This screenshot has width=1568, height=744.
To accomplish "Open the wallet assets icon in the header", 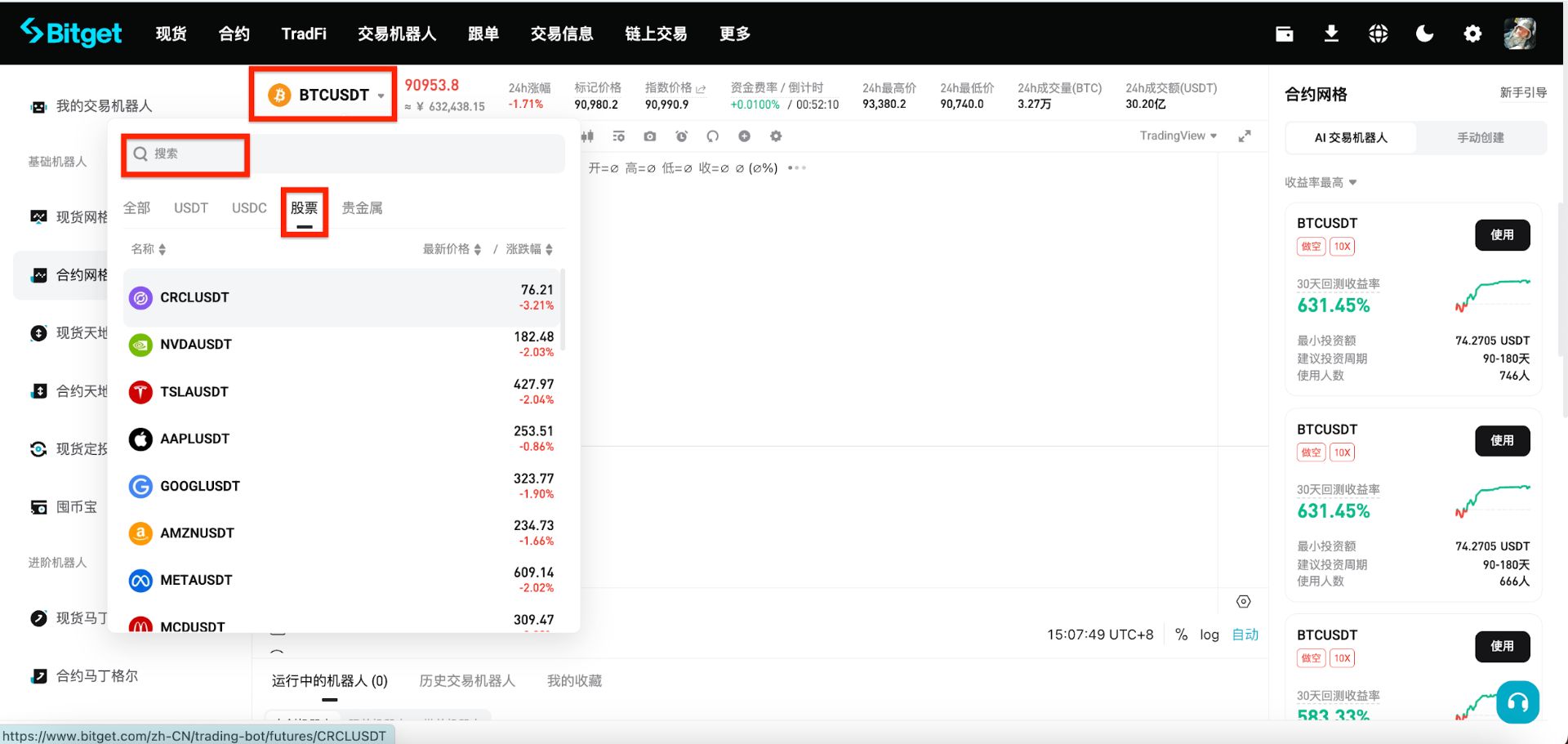I will pos(1284,33).
